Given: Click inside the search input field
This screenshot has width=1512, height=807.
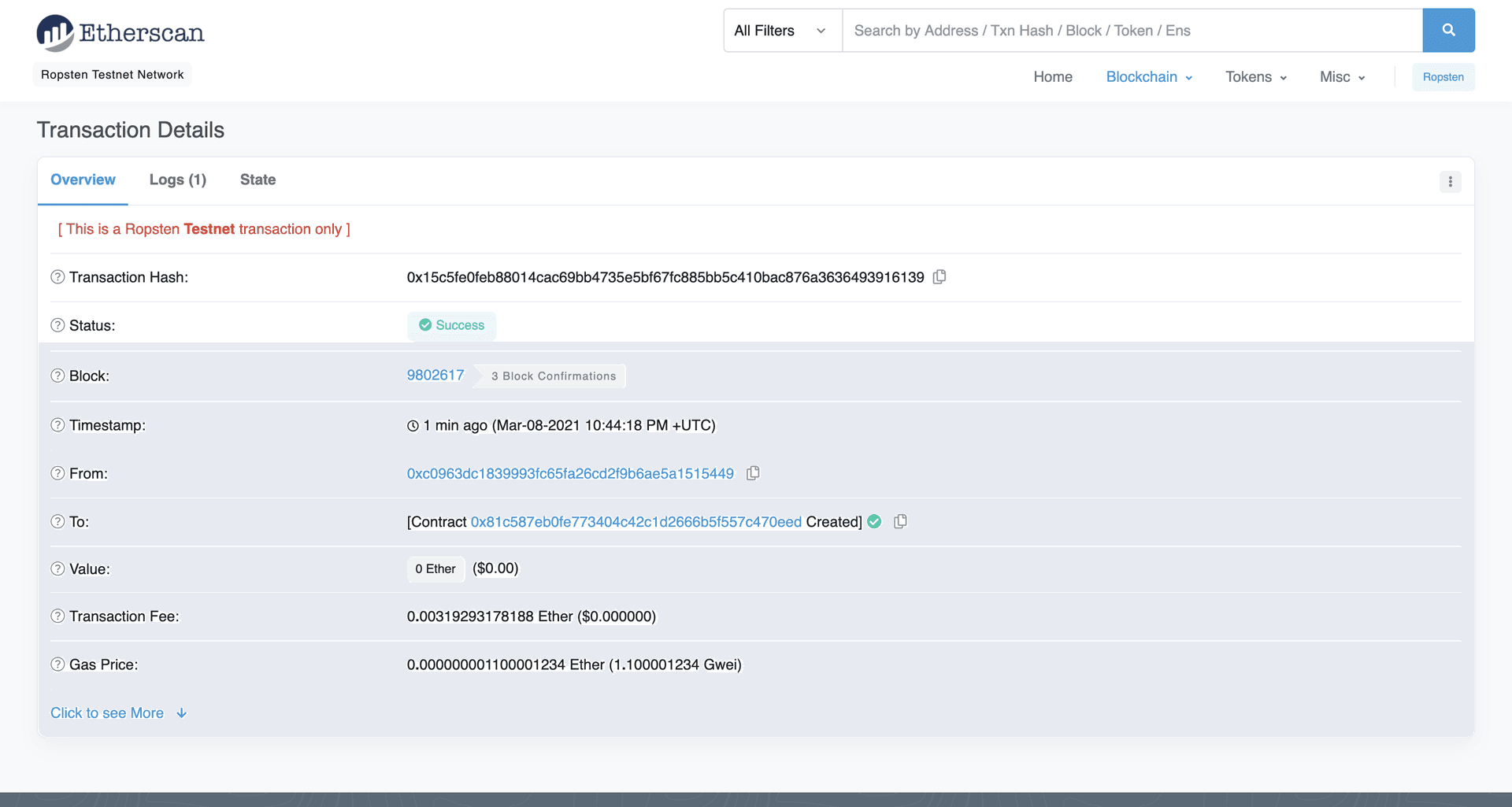Looking at the screenshot, I should [x=1102, y=30].
